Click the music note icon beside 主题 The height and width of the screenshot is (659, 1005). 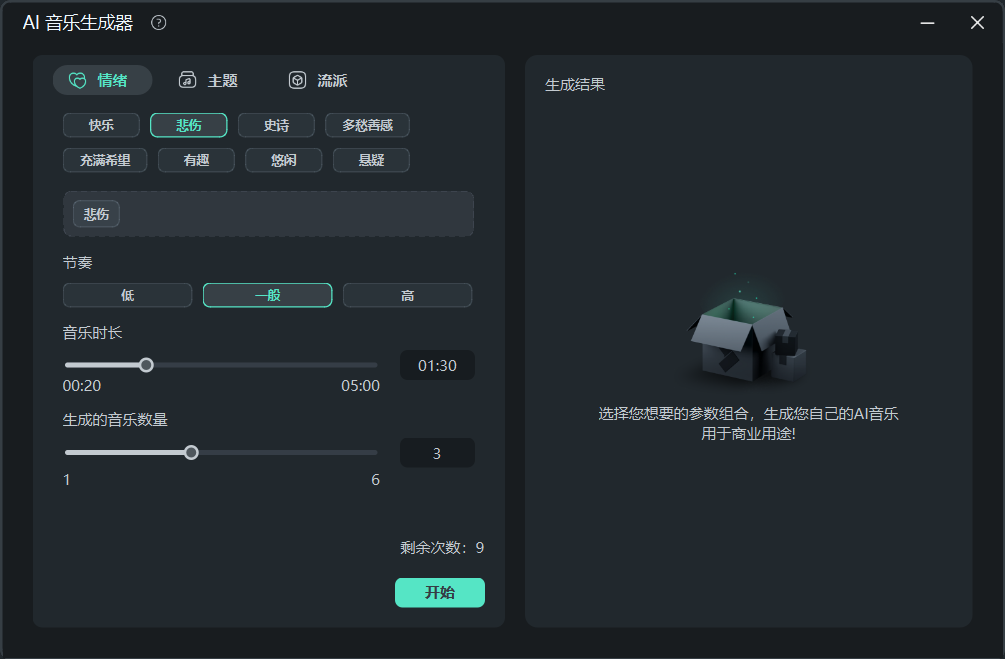186,80
